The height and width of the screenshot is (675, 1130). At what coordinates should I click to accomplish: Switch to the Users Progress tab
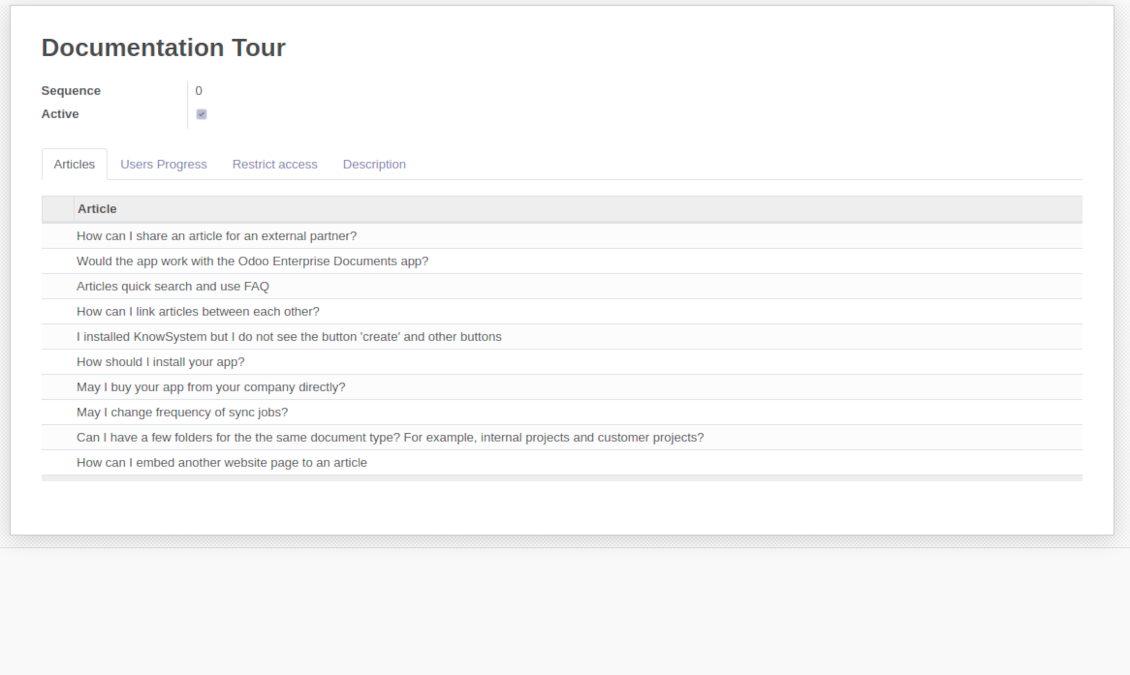[164, 164]
